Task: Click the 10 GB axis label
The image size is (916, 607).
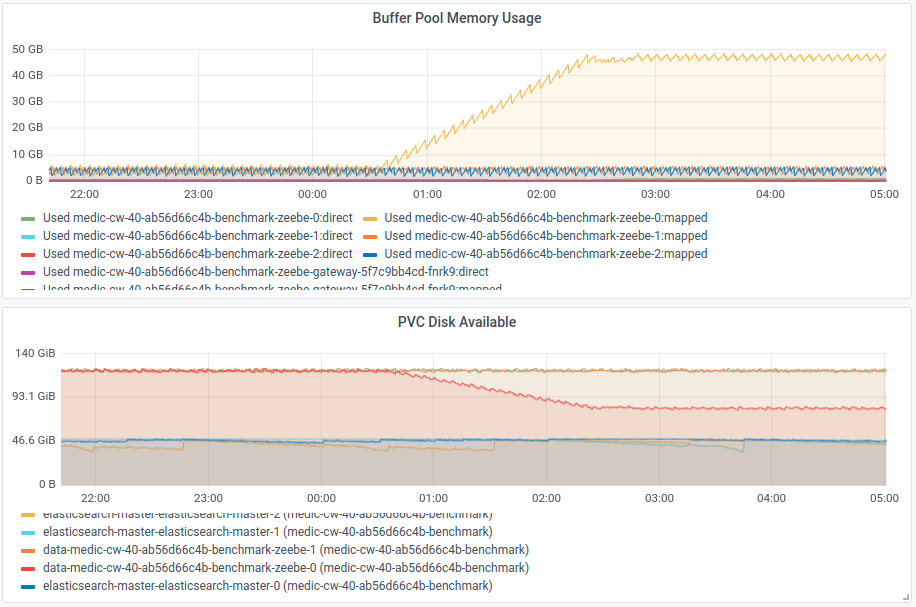Action: (x=27, y=154)
